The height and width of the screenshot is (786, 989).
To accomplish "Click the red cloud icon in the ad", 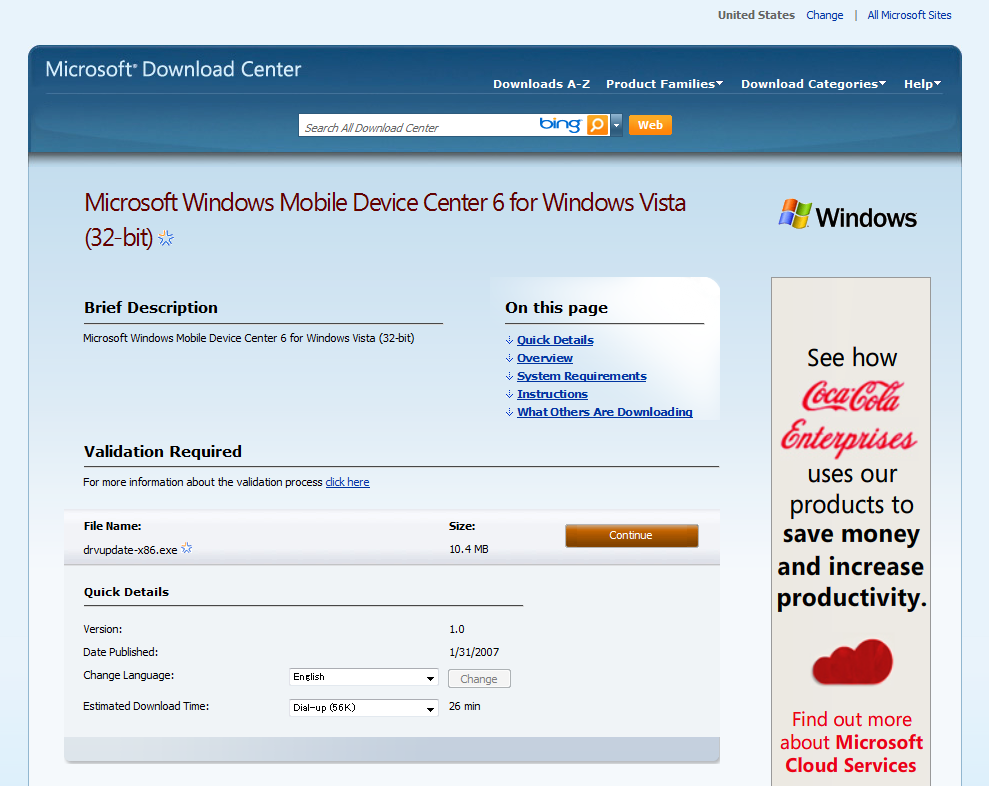I will pyautogui.click(x=852, y=662).
